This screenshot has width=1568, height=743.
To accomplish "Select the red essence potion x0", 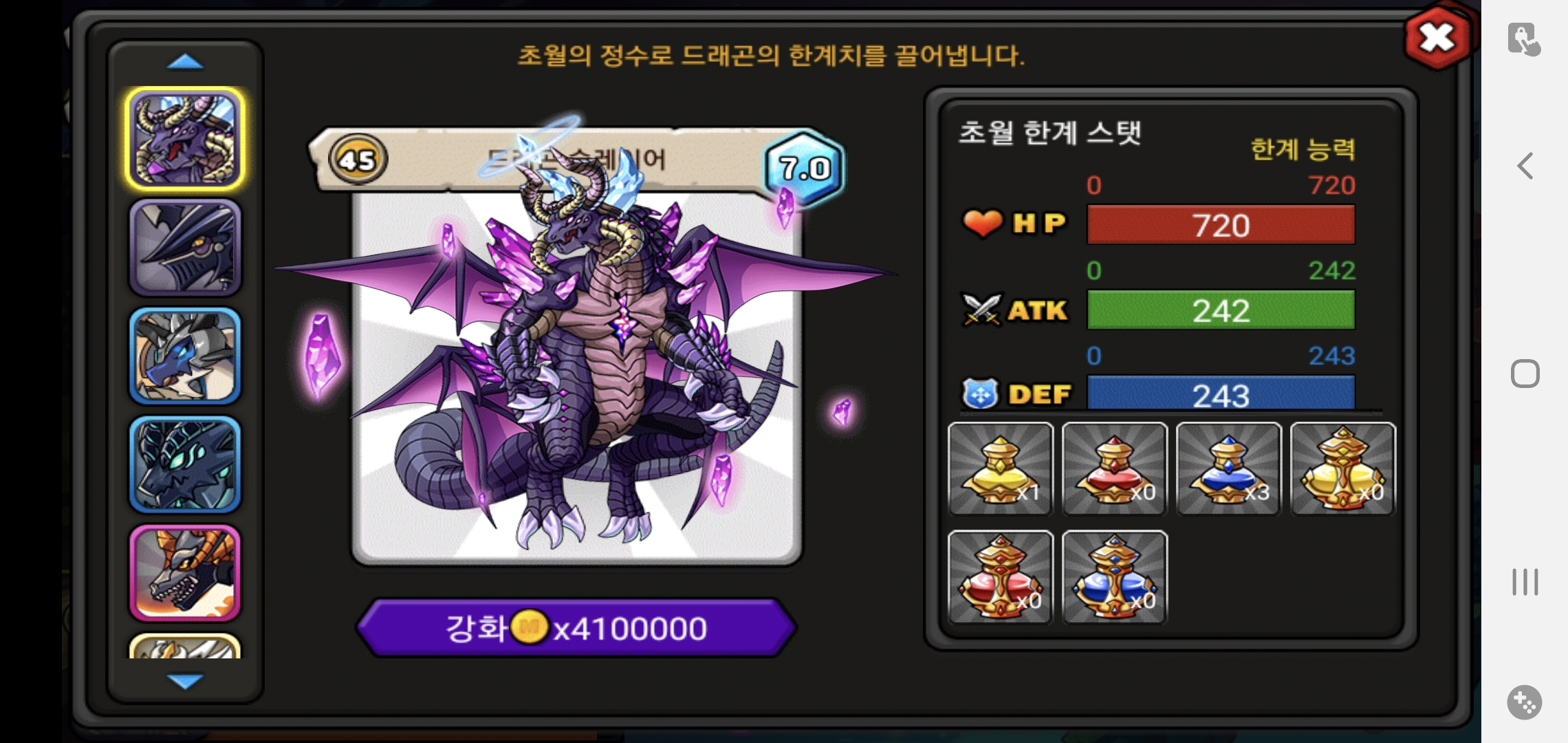I will [1115, 469].
